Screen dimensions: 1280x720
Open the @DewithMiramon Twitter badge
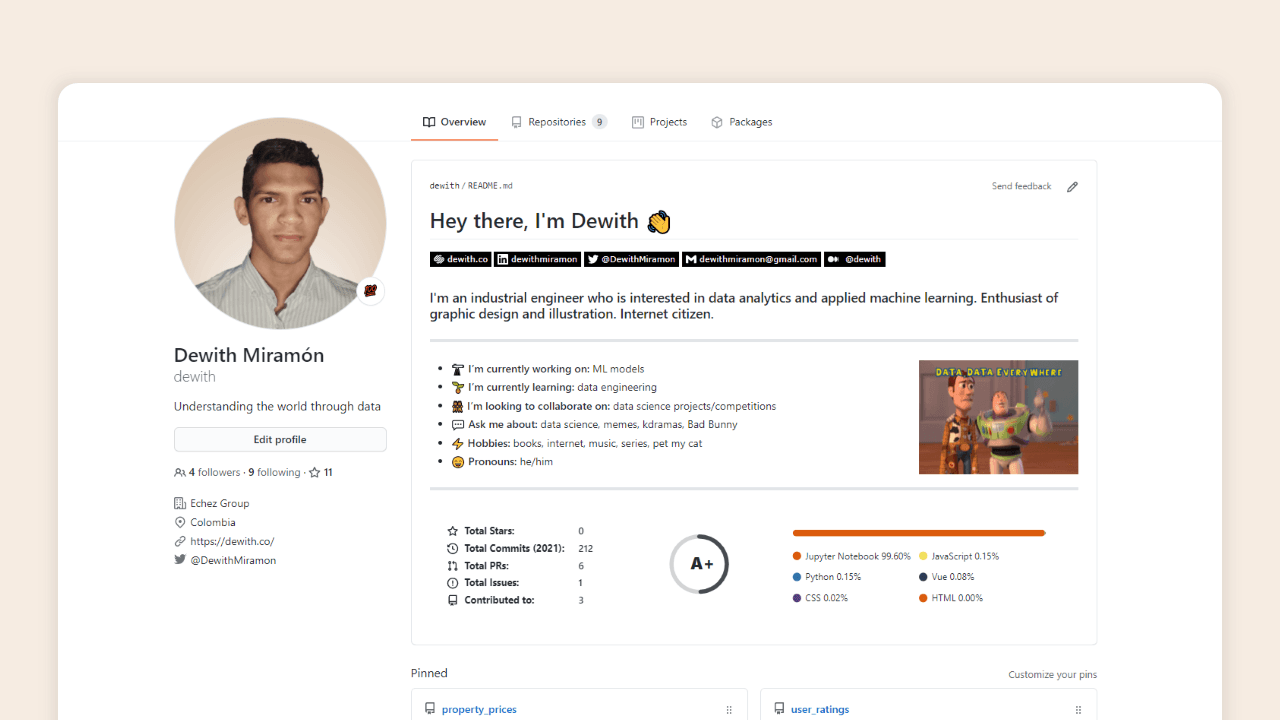[x=631, y=259]
